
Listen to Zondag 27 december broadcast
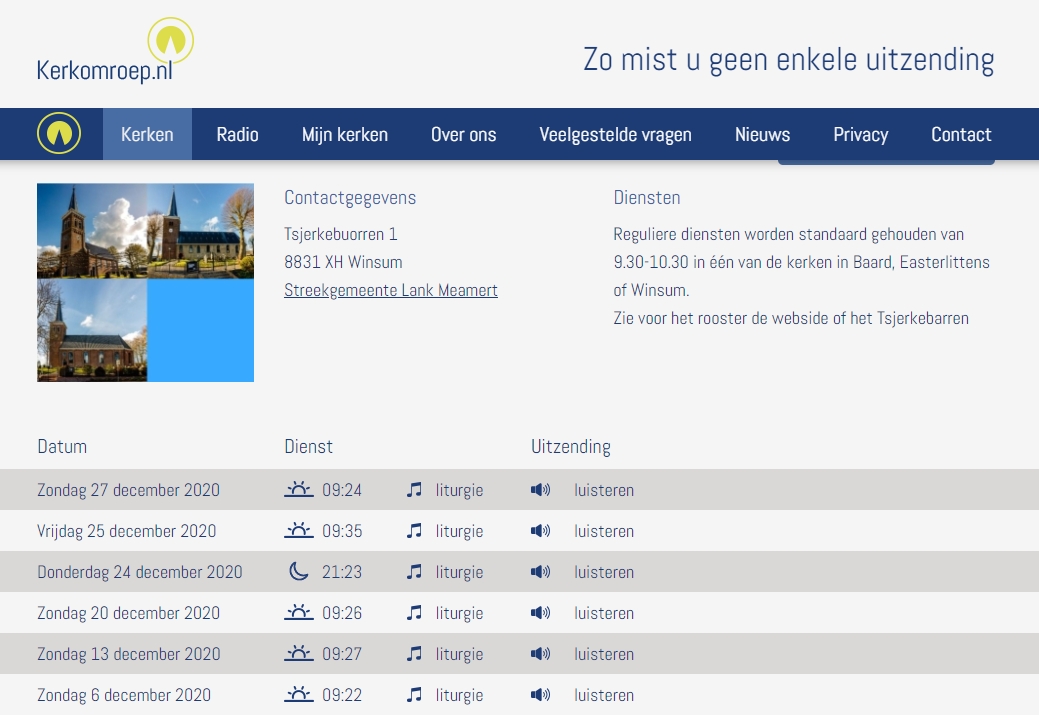point(604,490)
